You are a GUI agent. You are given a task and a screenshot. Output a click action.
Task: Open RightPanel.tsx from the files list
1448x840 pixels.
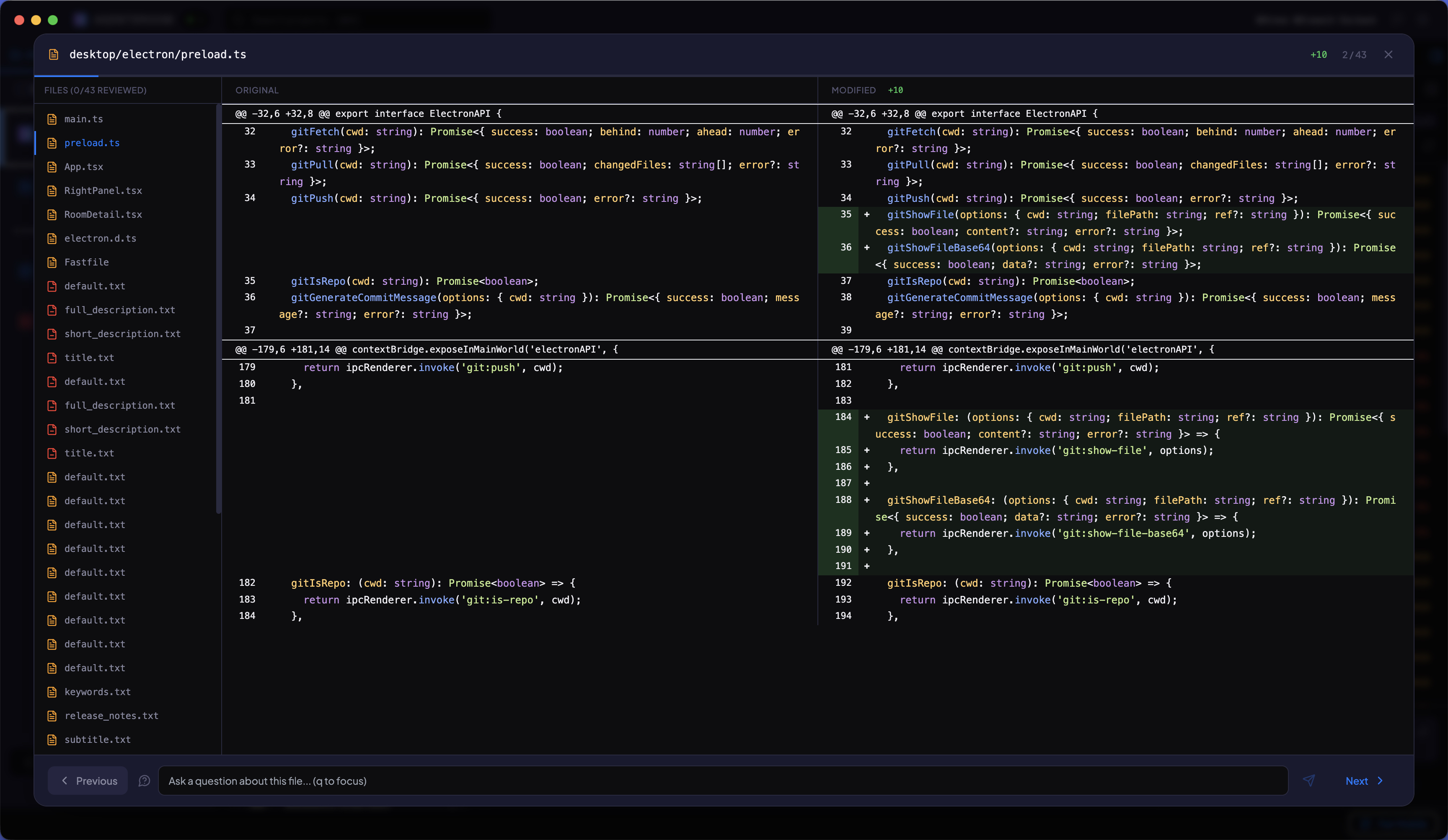pyautogui.click(x=103, y=191)
